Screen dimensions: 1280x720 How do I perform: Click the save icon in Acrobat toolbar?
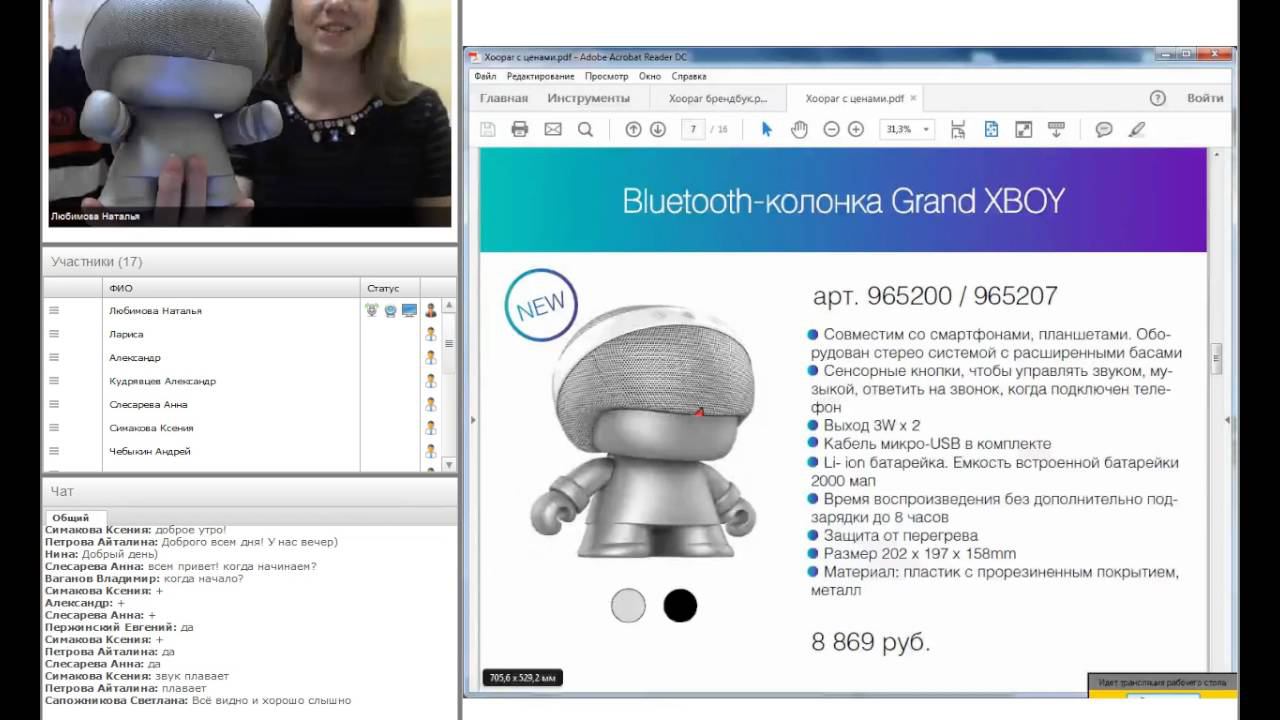click(x=488, y=129)
